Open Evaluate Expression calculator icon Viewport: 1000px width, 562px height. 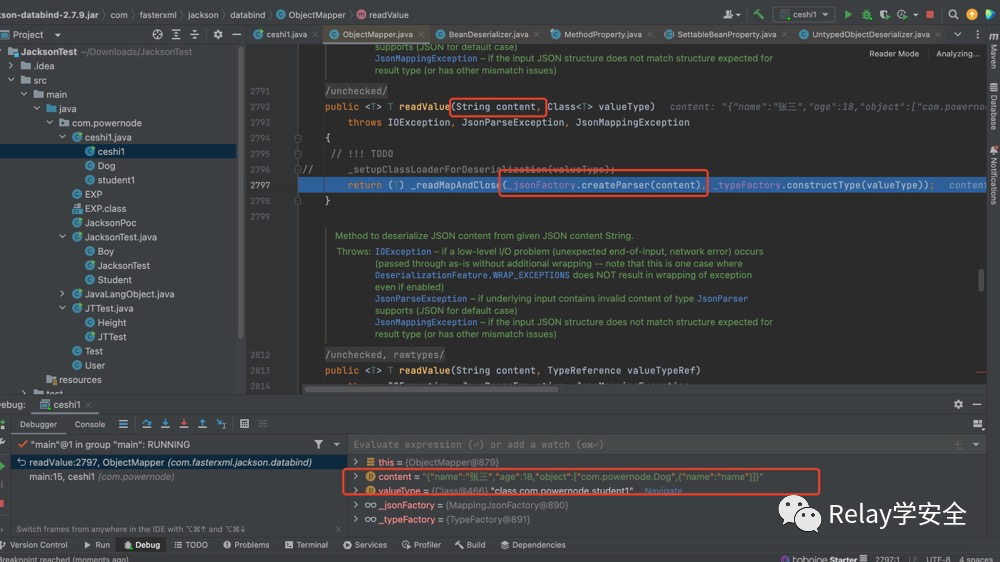click(244, 424)
